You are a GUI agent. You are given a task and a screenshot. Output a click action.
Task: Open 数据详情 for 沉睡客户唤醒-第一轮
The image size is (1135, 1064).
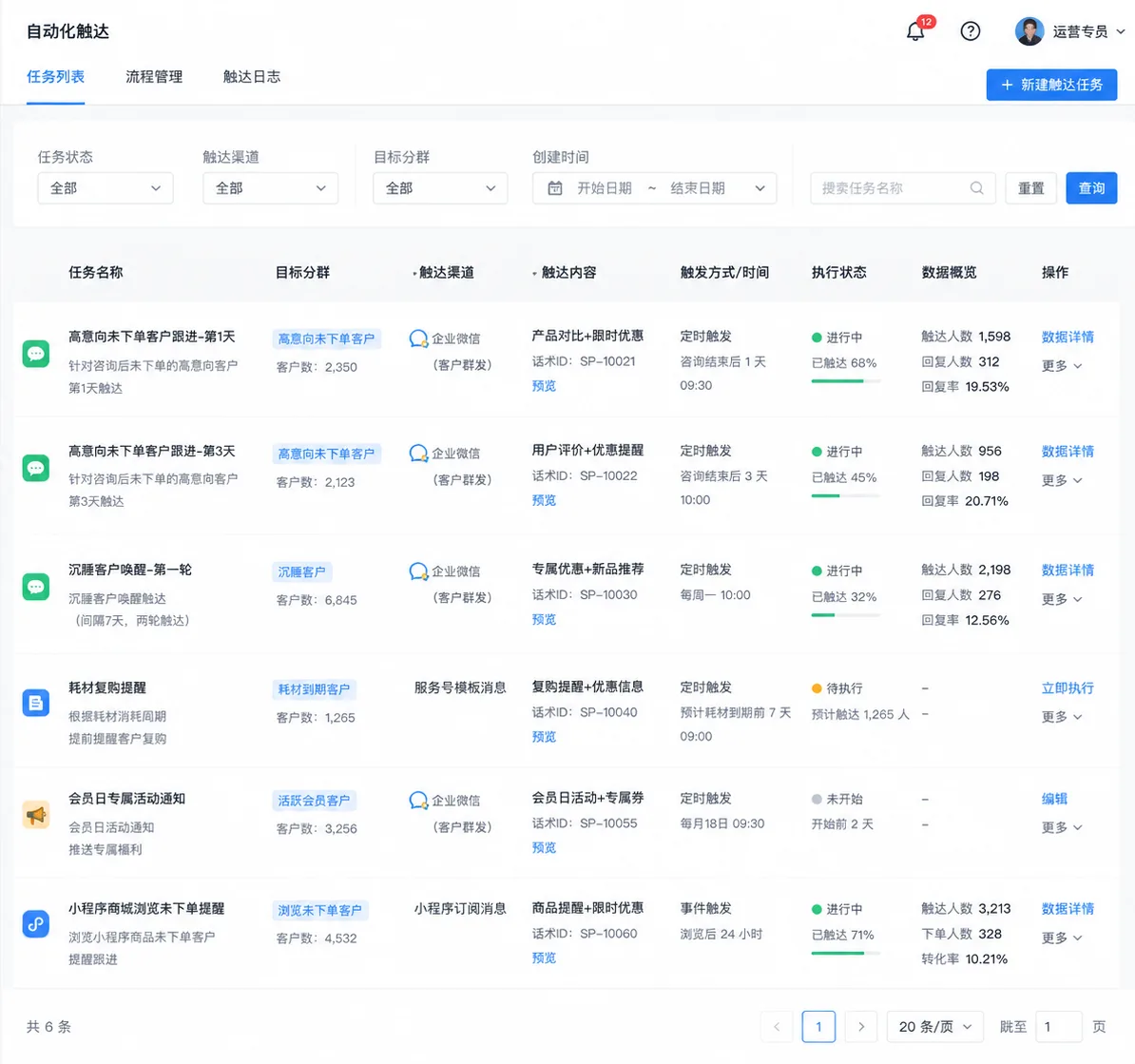(x=1068, y=571)
